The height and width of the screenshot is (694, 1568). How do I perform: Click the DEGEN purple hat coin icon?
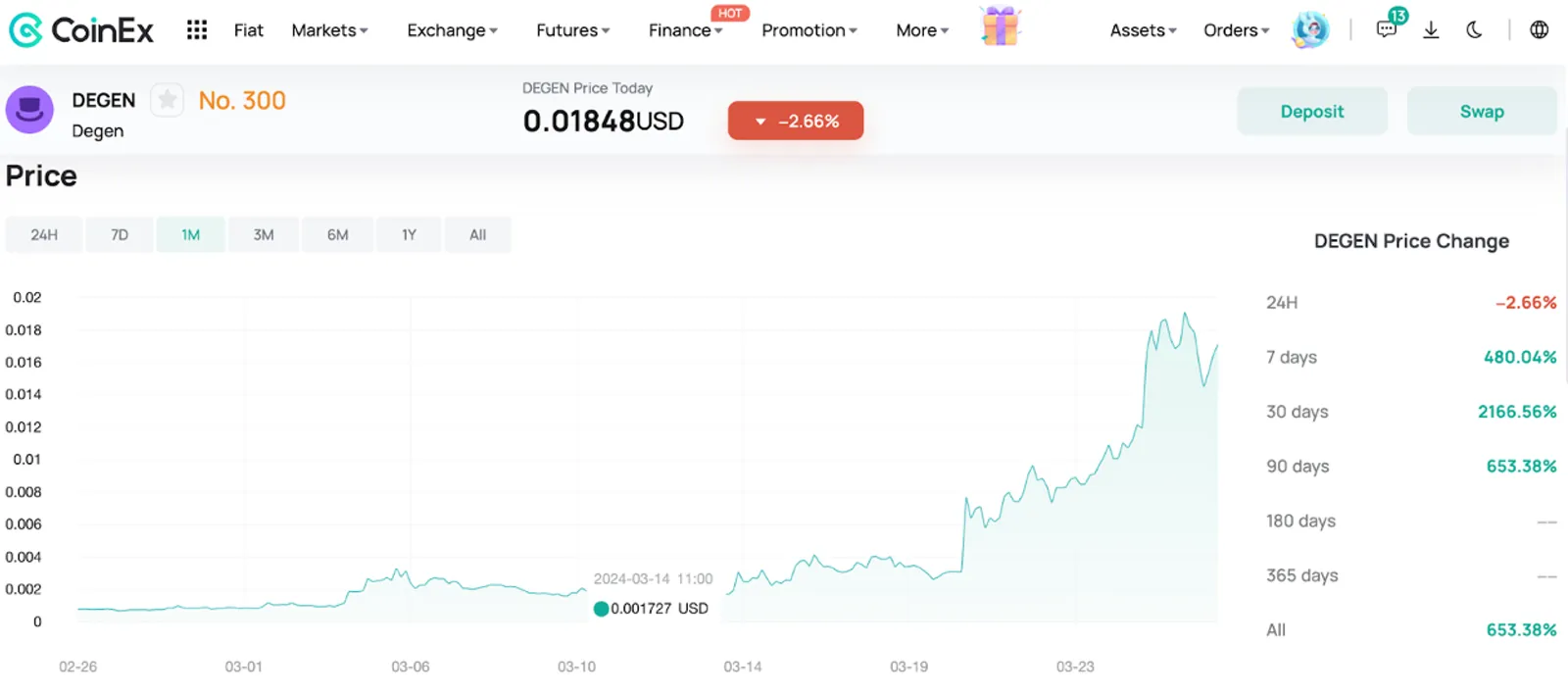[29, 109]
